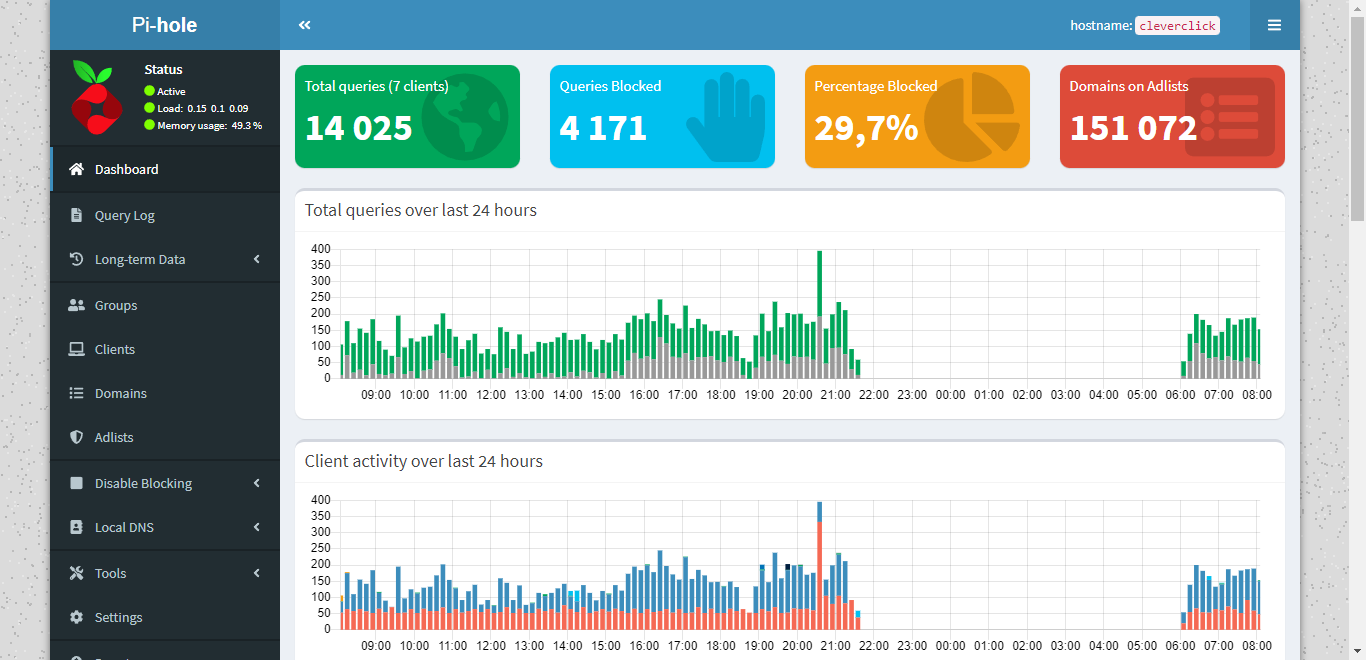Image resolution: width=1366 pixels, height=660 pixels.
Task: Click the Domains list icon
Action: click(x=76, y=393)
